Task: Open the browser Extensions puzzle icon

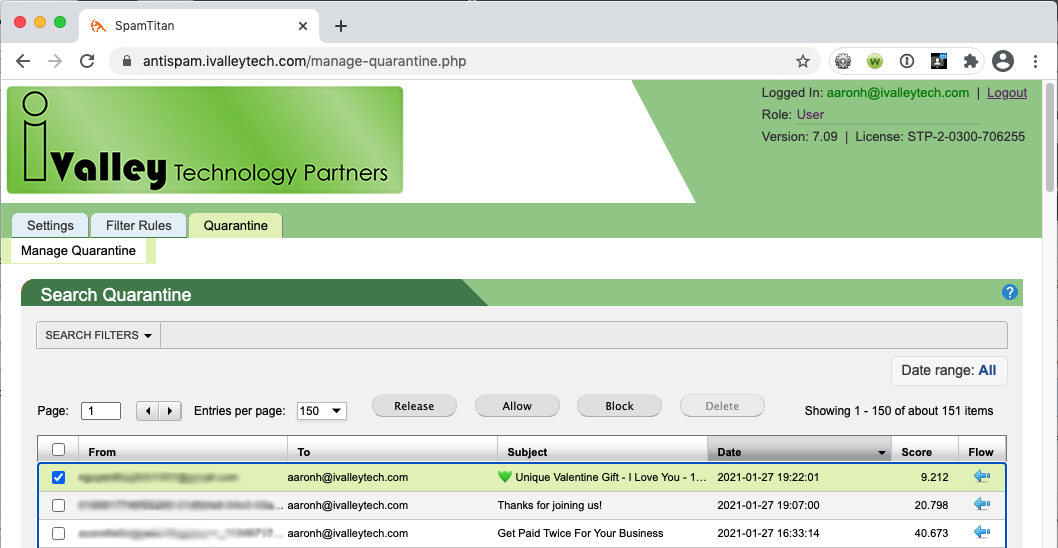Action: [969, 61]
